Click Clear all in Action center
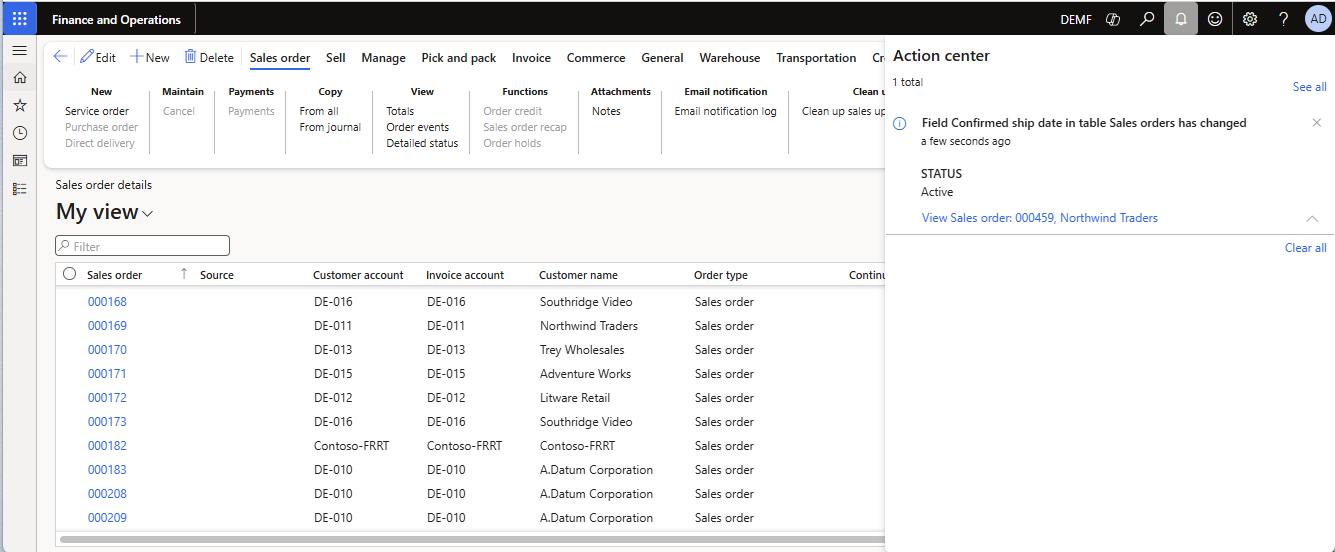The height and width of the screenshot is (552, 1335). (1305, 248)
